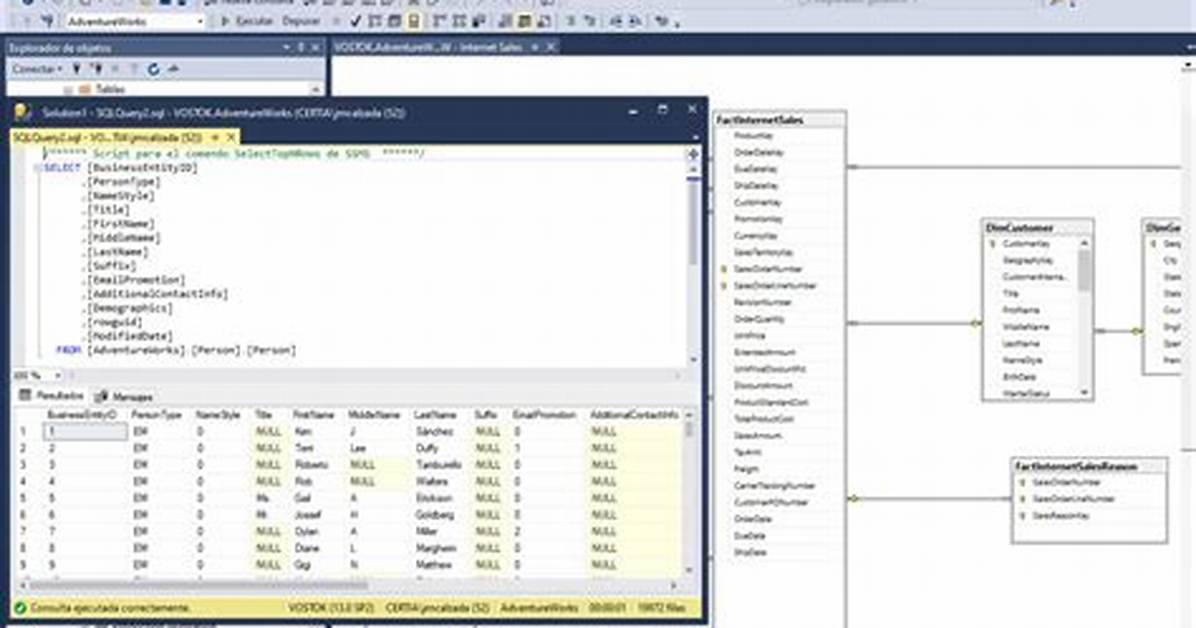1196x628 pixels.
Task: Switch to the VOSTOK Internet Sales diagram tab
Action: click(x=429, y=47)
